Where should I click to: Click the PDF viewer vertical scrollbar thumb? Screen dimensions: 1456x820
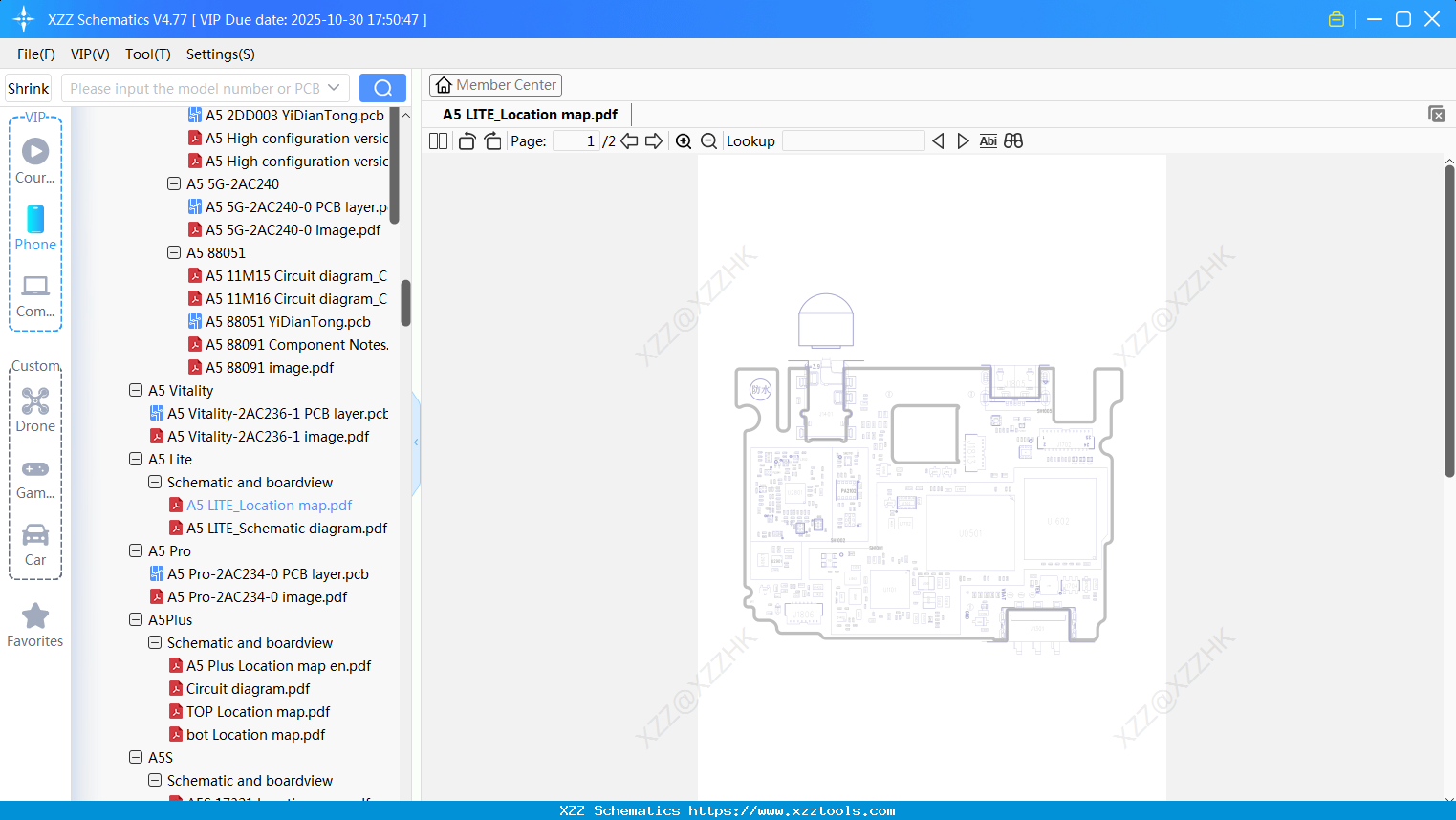point(1449,320)
